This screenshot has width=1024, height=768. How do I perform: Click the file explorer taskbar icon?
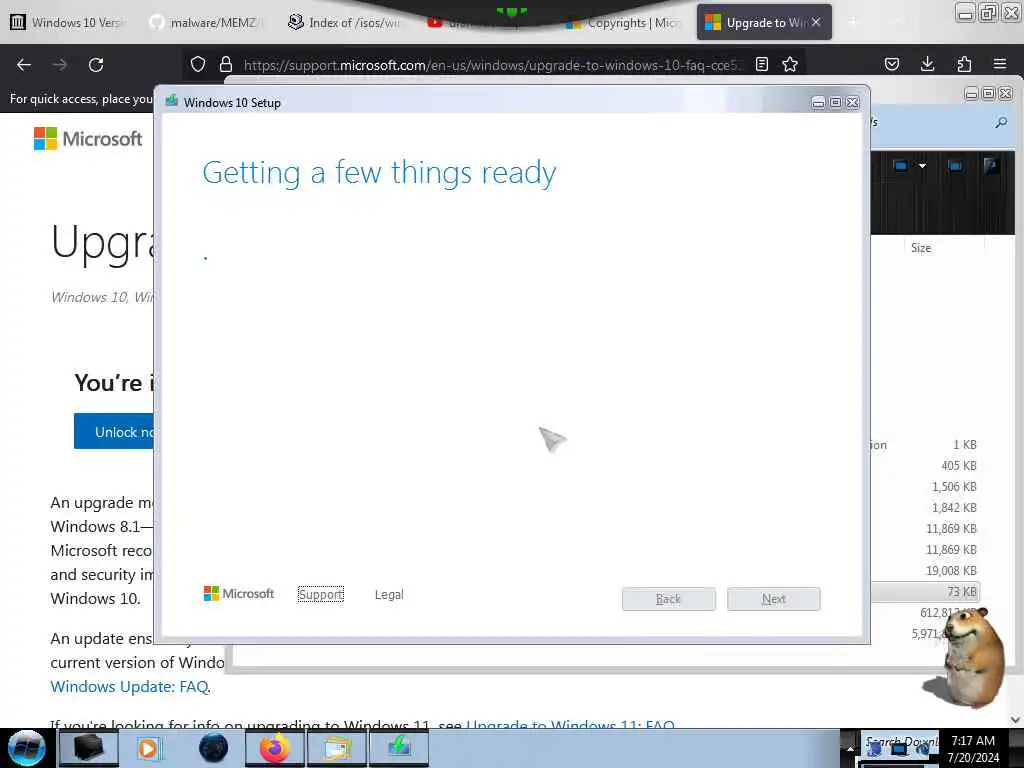[337, 748]
